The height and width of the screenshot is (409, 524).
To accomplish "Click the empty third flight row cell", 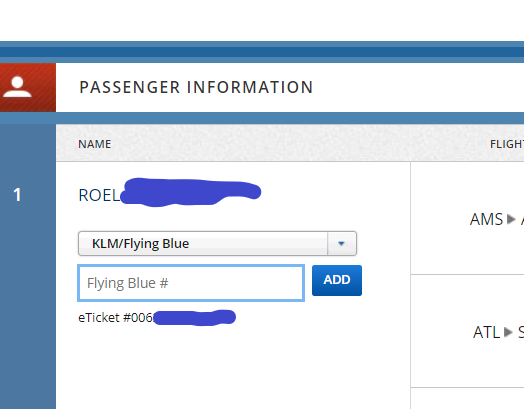I will [x=467, y=398].
